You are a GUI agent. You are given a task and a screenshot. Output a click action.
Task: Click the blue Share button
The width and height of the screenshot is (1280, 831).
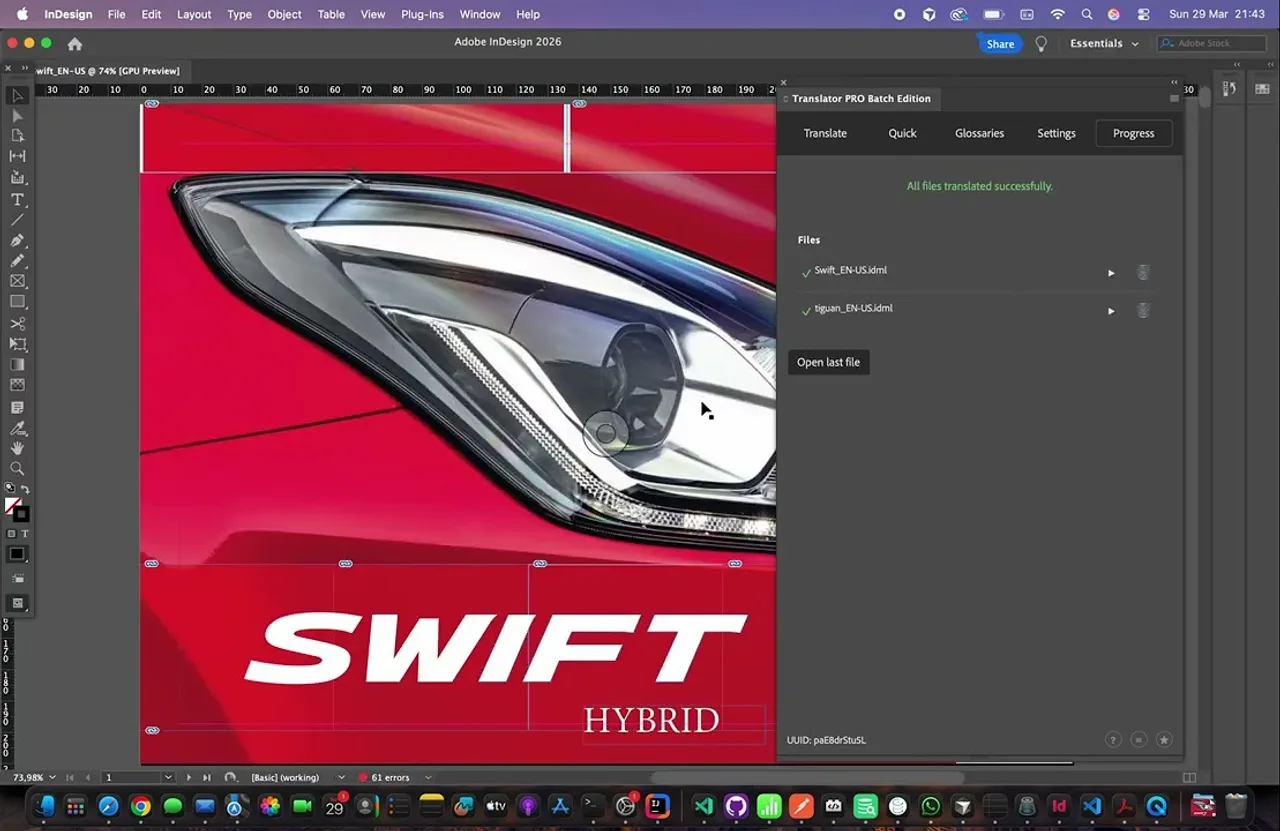[1000, 43]
